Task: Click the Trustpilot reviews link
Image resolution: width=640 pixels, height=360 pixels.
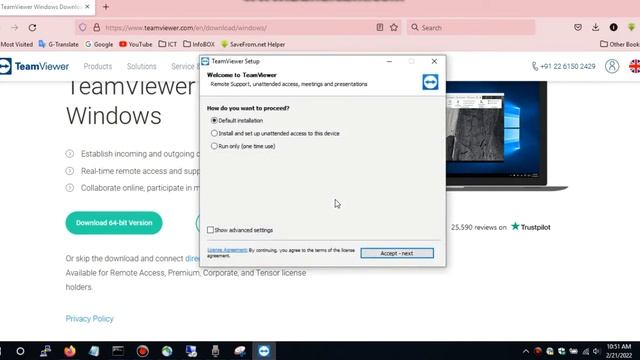Action: [x=531, y=227]
